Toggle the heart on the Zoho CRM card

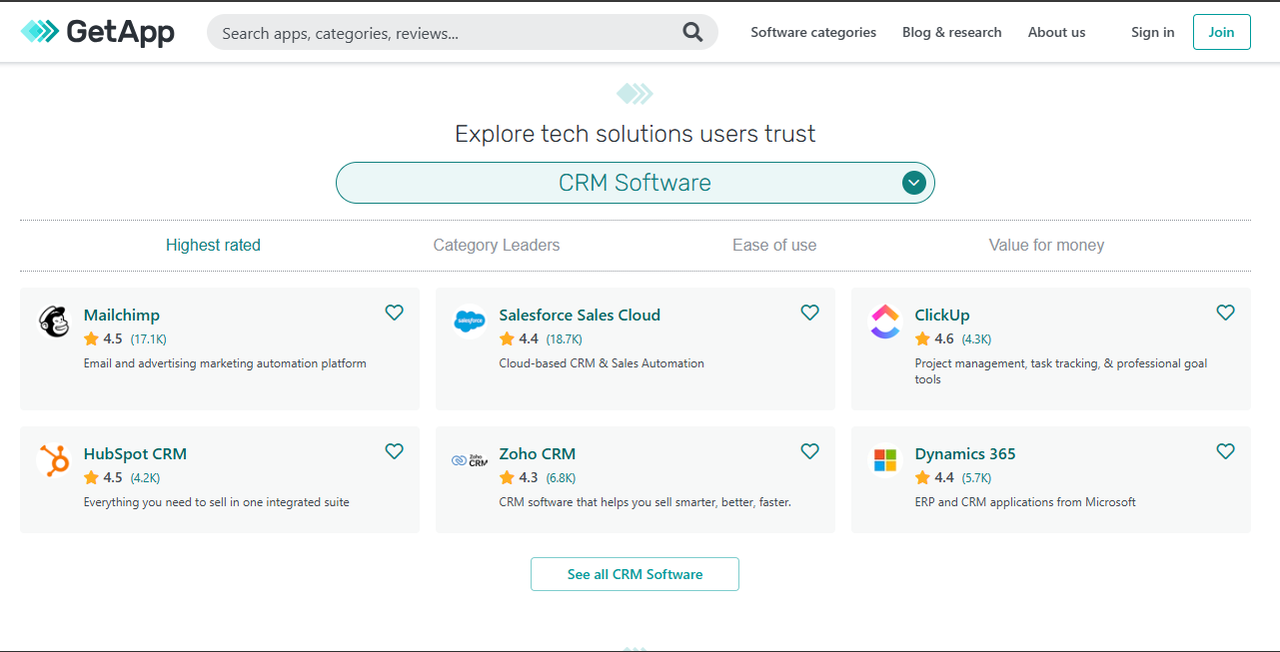click(x=810, y=452)
